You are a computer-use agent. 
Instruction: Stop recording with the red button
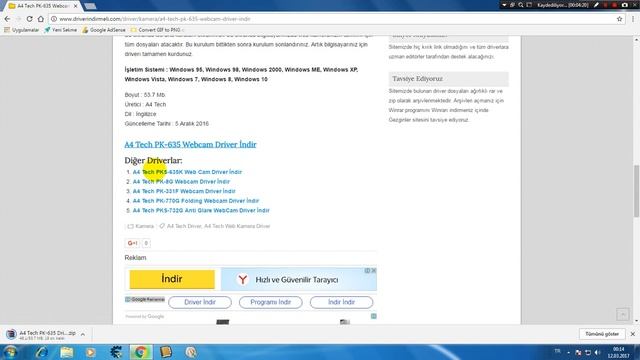[614, 5]
